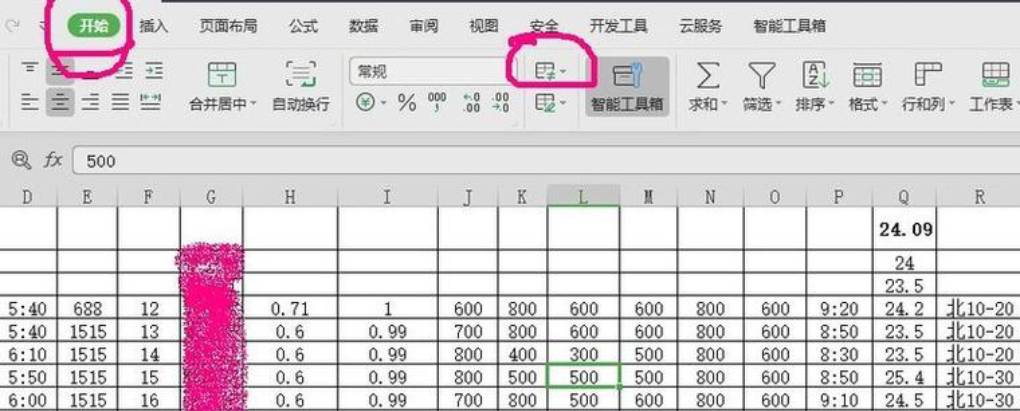
Task: Click the magnifier icon beside fx
Action: tap(21, 160)
